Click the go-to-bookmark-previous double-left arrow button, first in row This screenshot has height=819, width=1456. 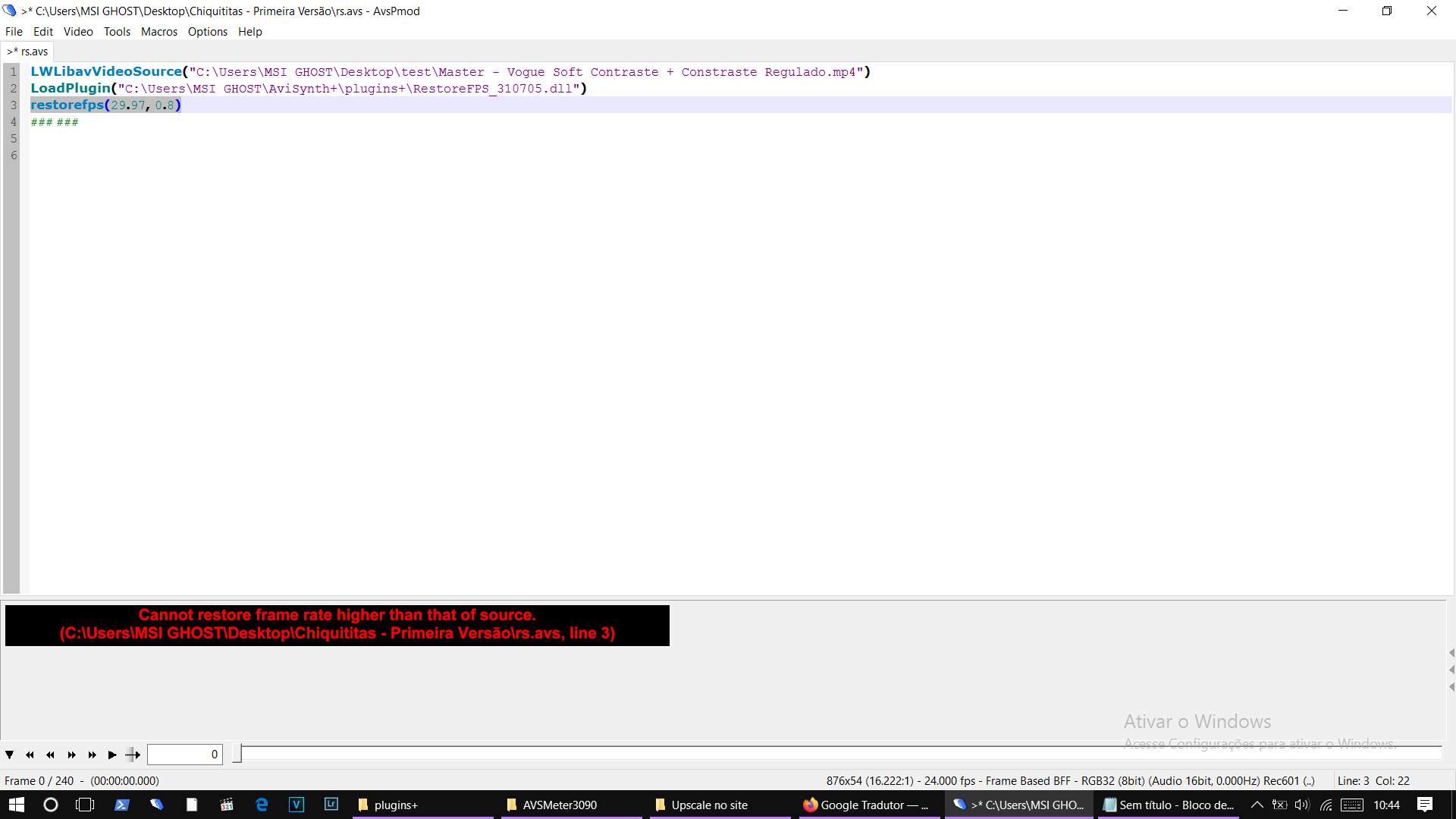(30, 755)
